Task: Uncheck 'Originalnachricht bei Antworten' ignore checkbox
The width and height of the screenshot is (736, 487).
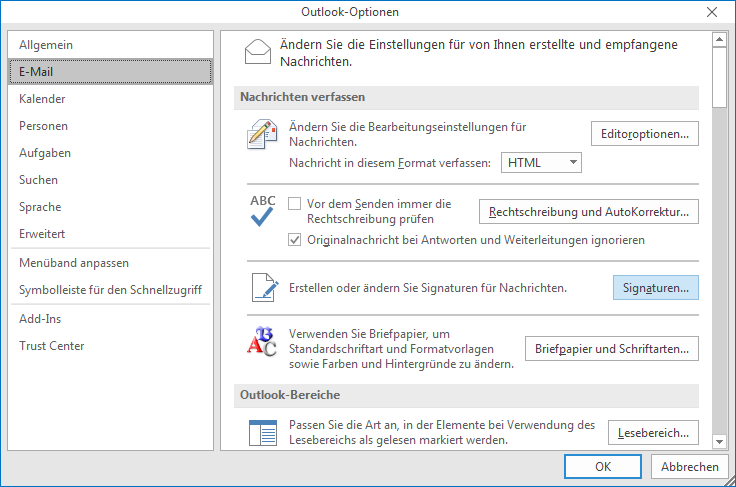Action: [294, 240]
